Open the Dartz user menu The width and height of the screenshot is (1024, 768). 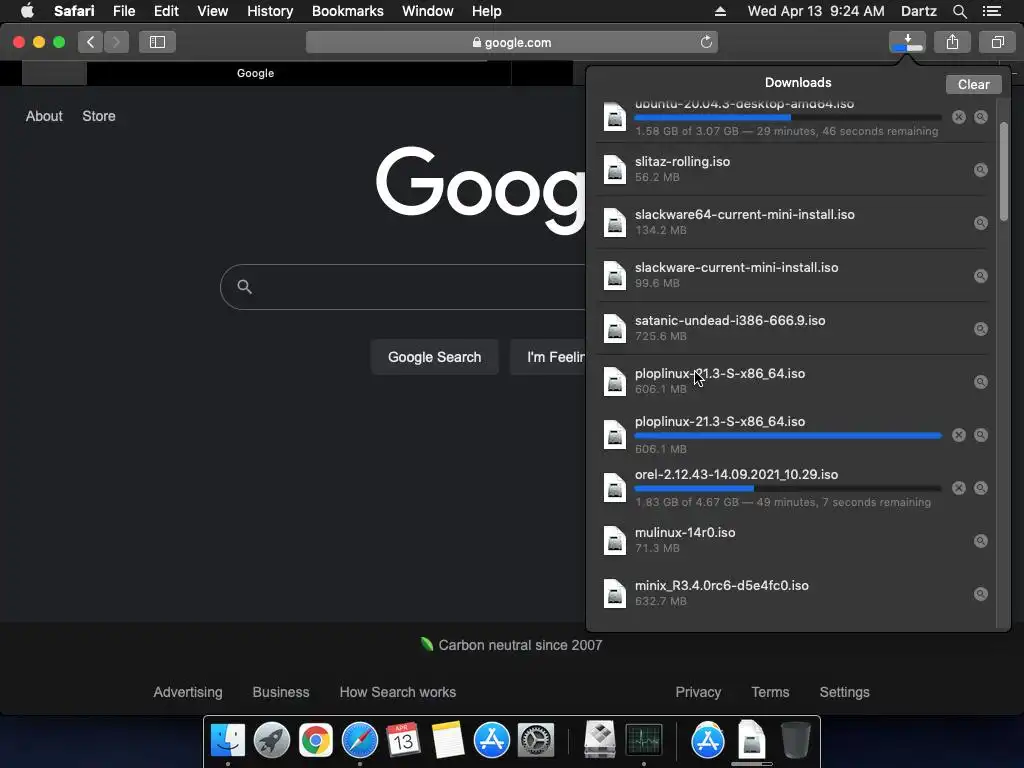[918, 11]
